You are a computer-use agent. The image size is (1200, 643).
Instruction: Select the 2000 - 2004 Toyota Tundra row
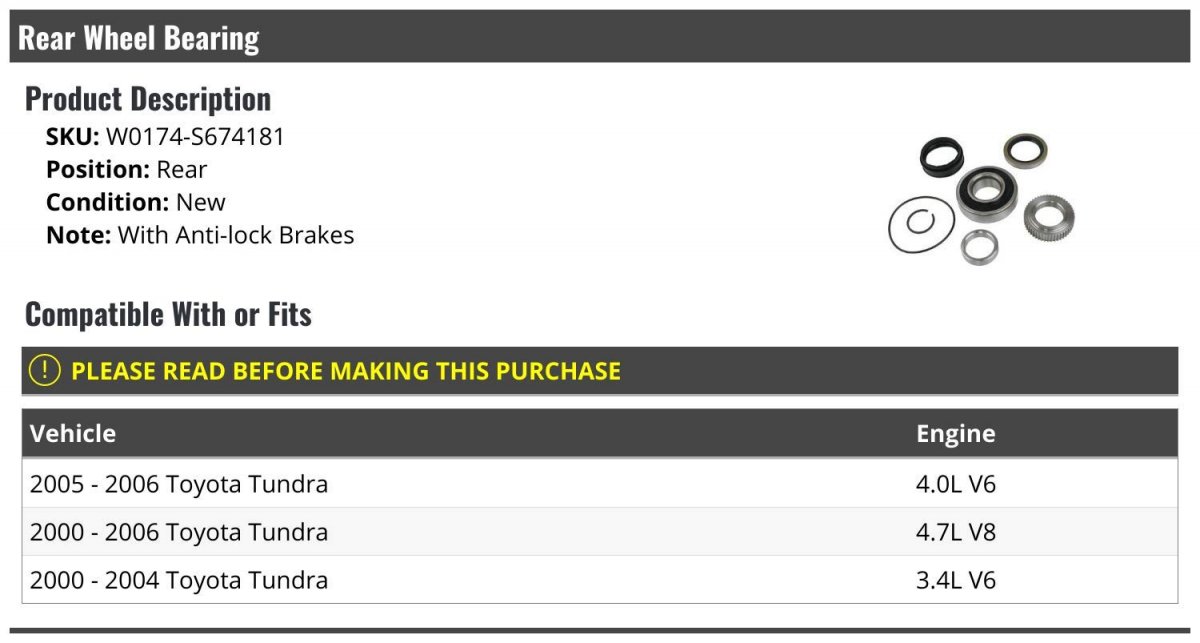[x=600, y=580]
